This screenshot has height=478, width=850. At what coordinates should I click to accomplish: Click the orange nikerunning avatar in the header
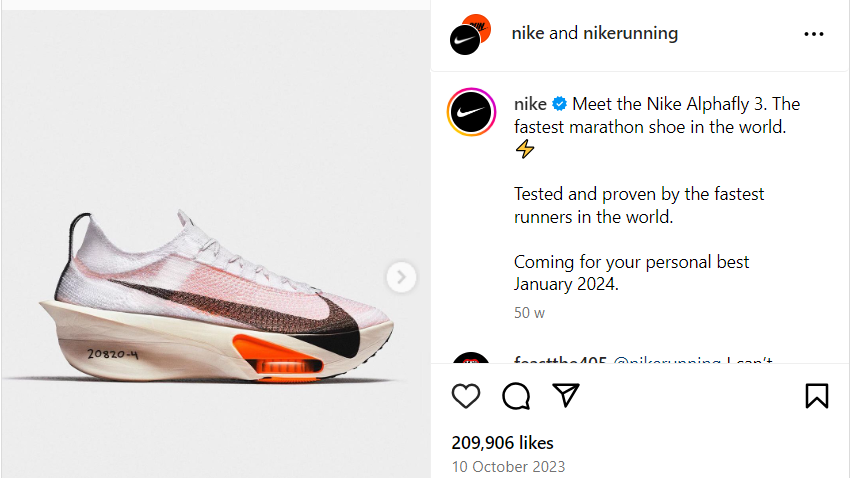click(x=478, y=25)
